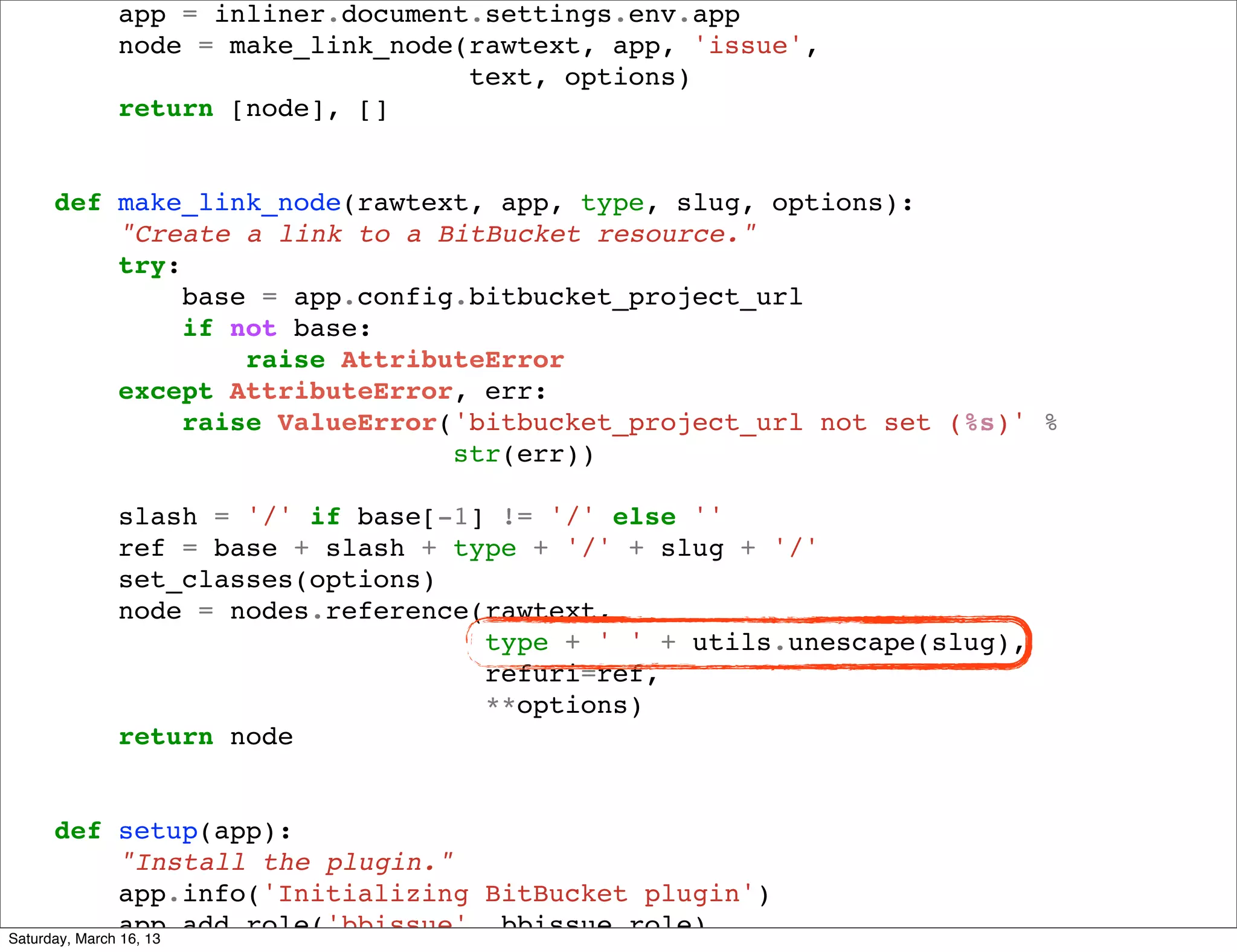Click the 'raise AttributeError' statement
This screenshot has height=952, width=1237.
(405, 360)
